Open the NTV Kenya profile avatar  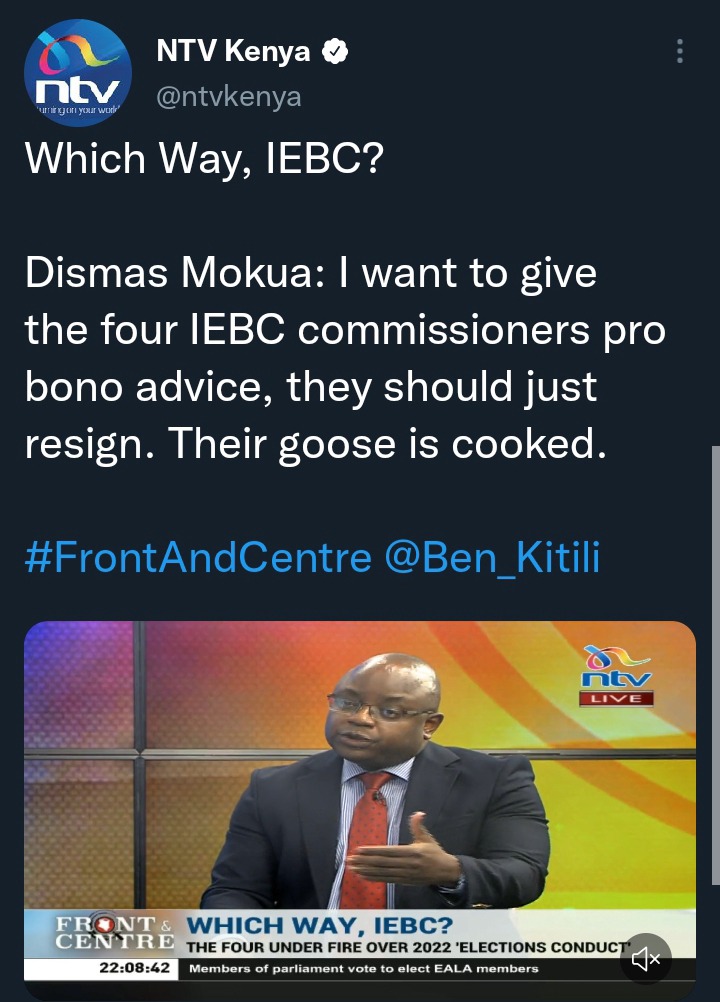click(x=78, y=73)
